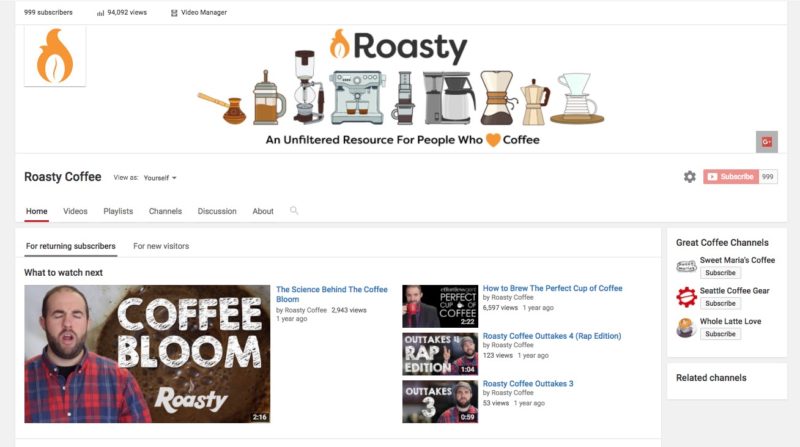Open the View as Yourself dropdown
800x447 pixels.
160,178
